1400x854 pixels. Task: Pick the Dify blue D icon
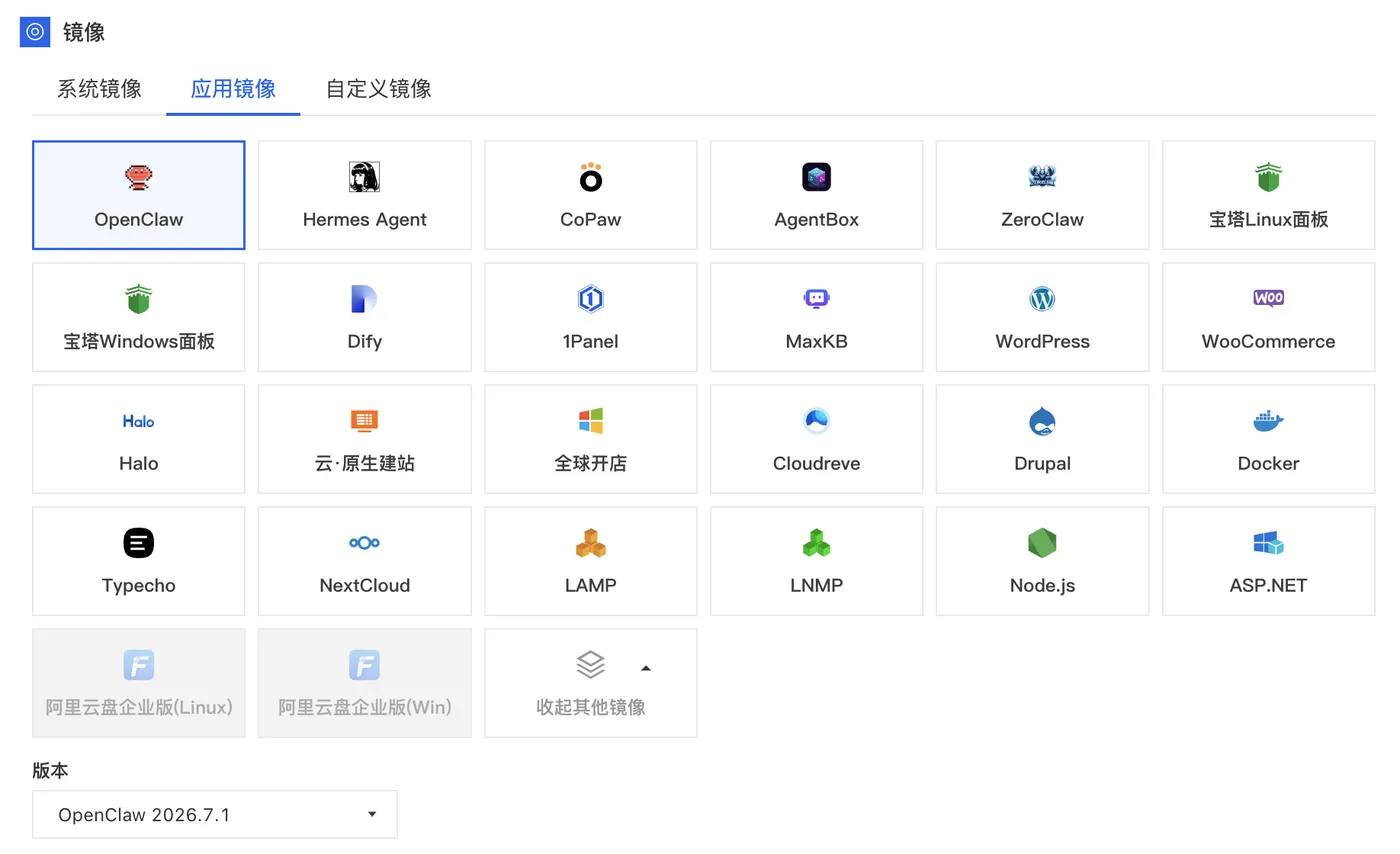coord(364,299)
